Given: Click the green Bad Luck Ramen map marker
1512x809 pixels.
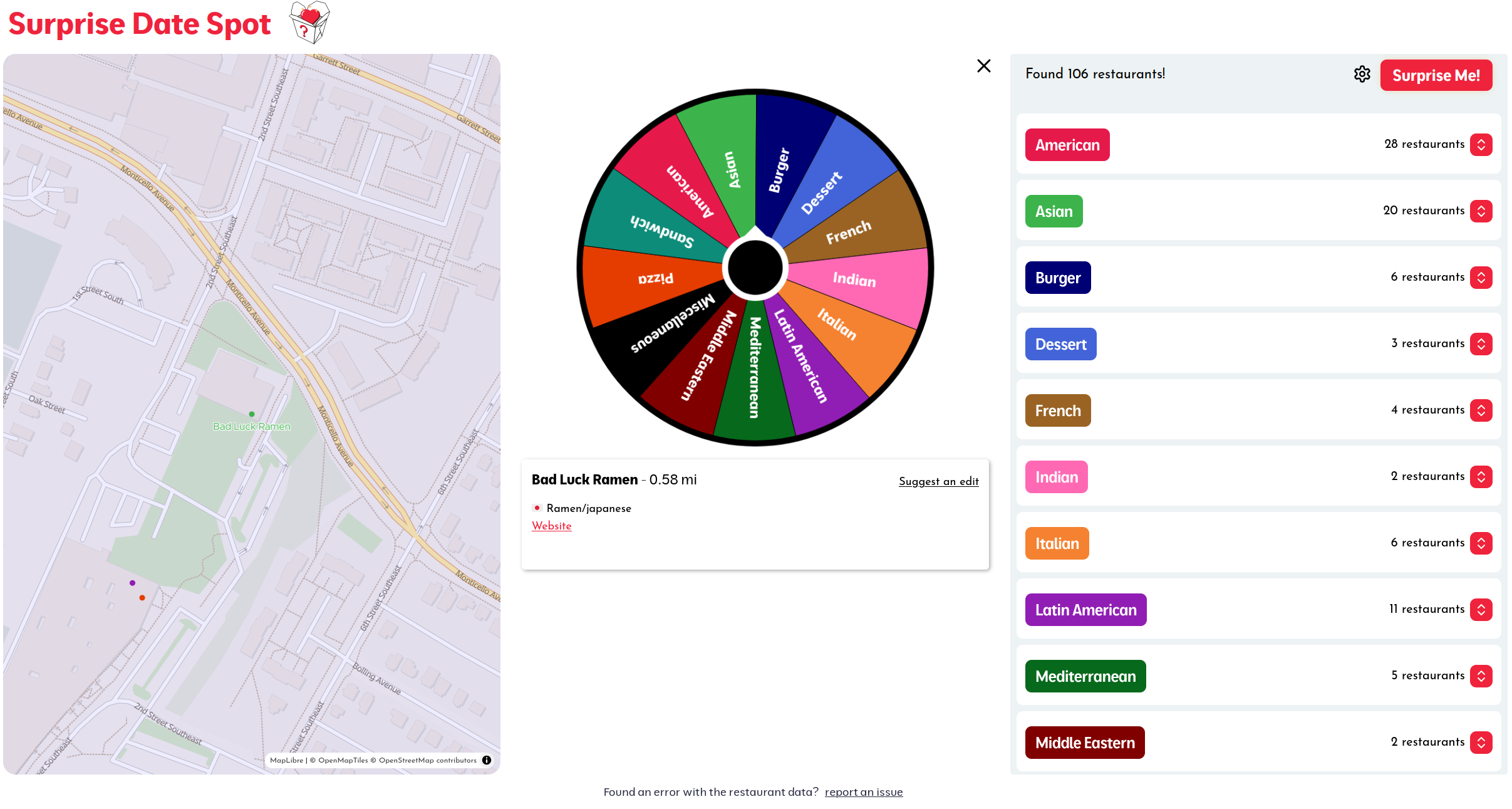Looking at the screenshot, I should (252, 414).
